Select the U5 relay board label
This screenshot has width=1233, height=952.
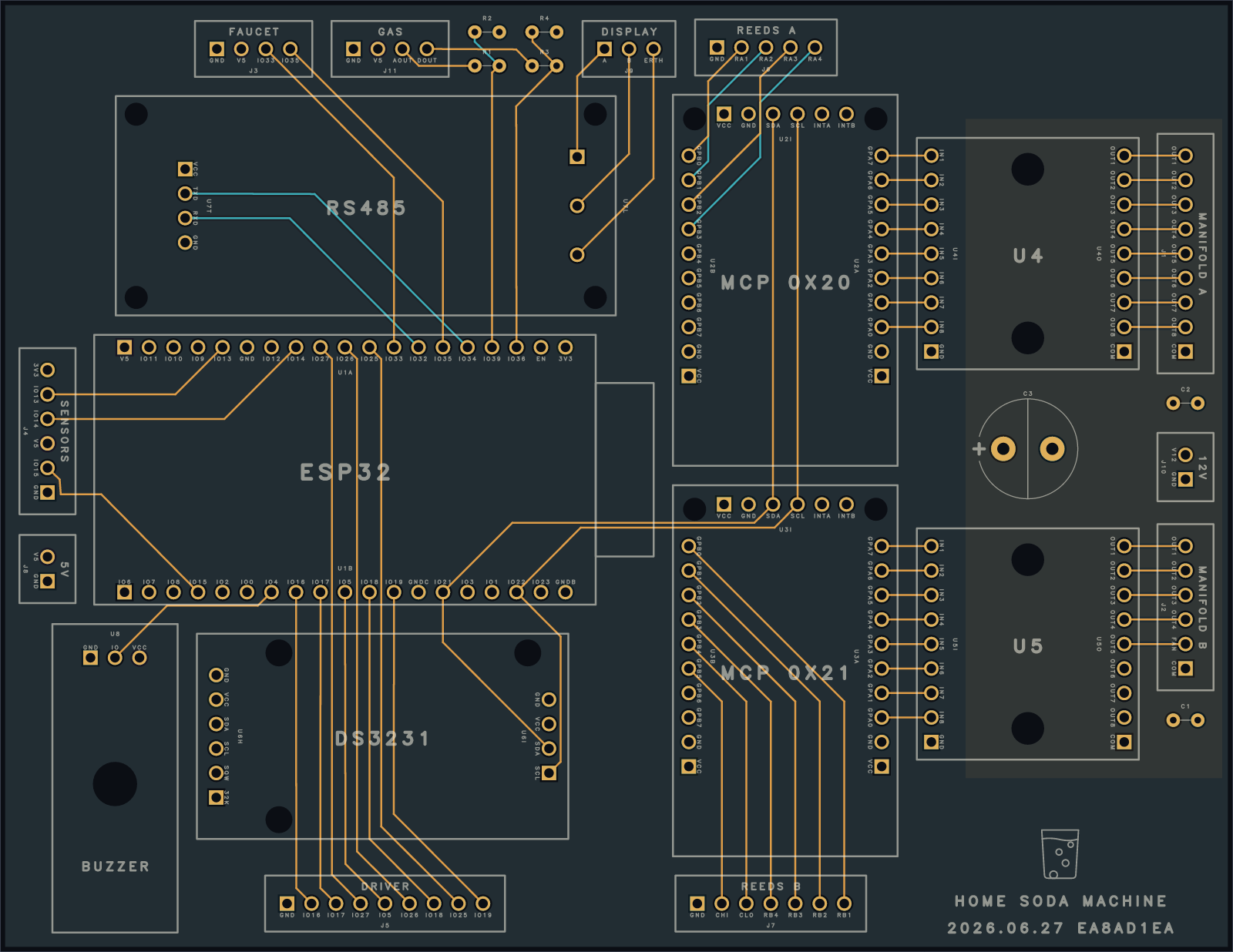[x=1028, y=646]
